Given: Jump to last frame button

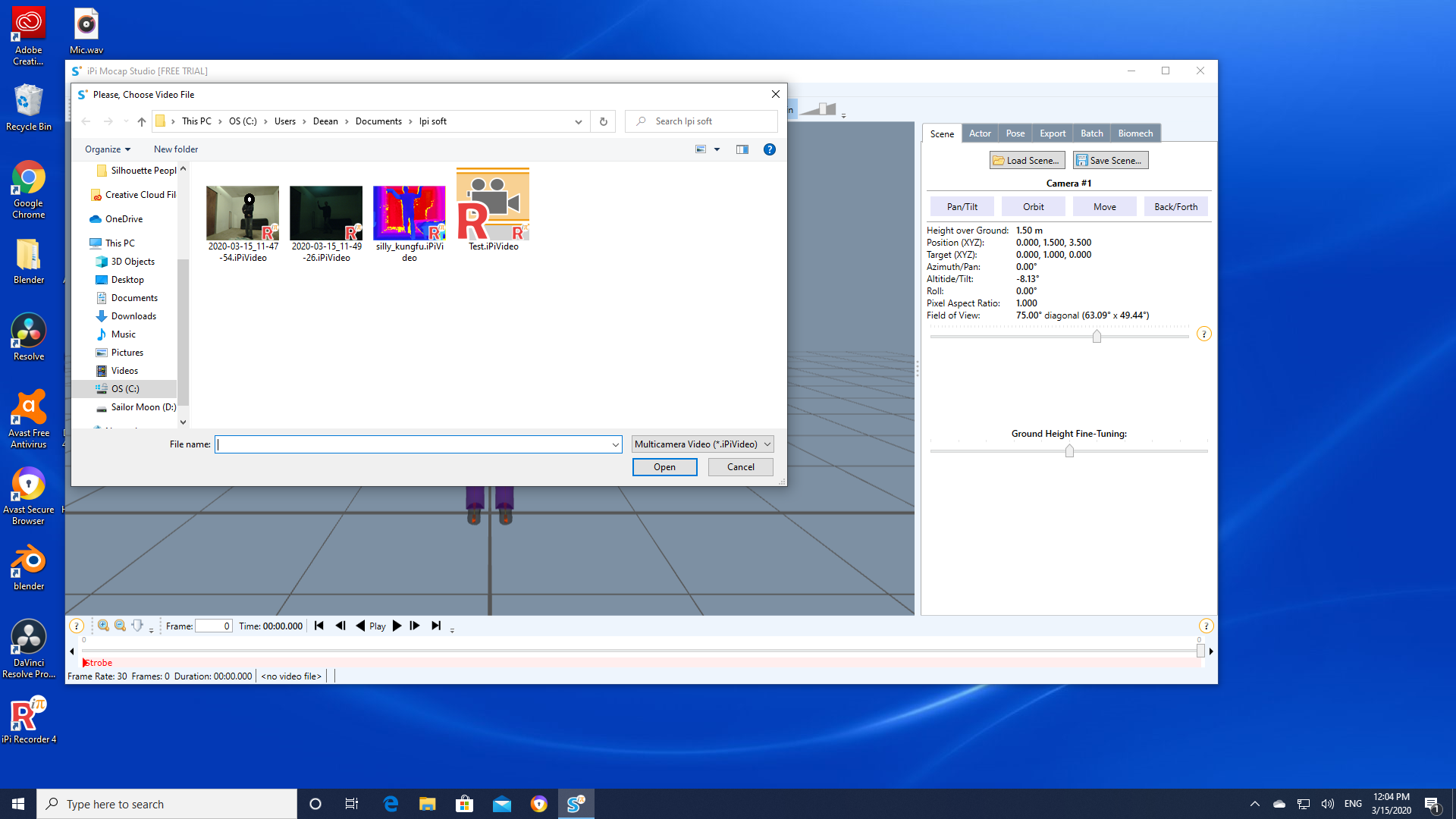Looking at the screenshot, I should coord(436,626).
